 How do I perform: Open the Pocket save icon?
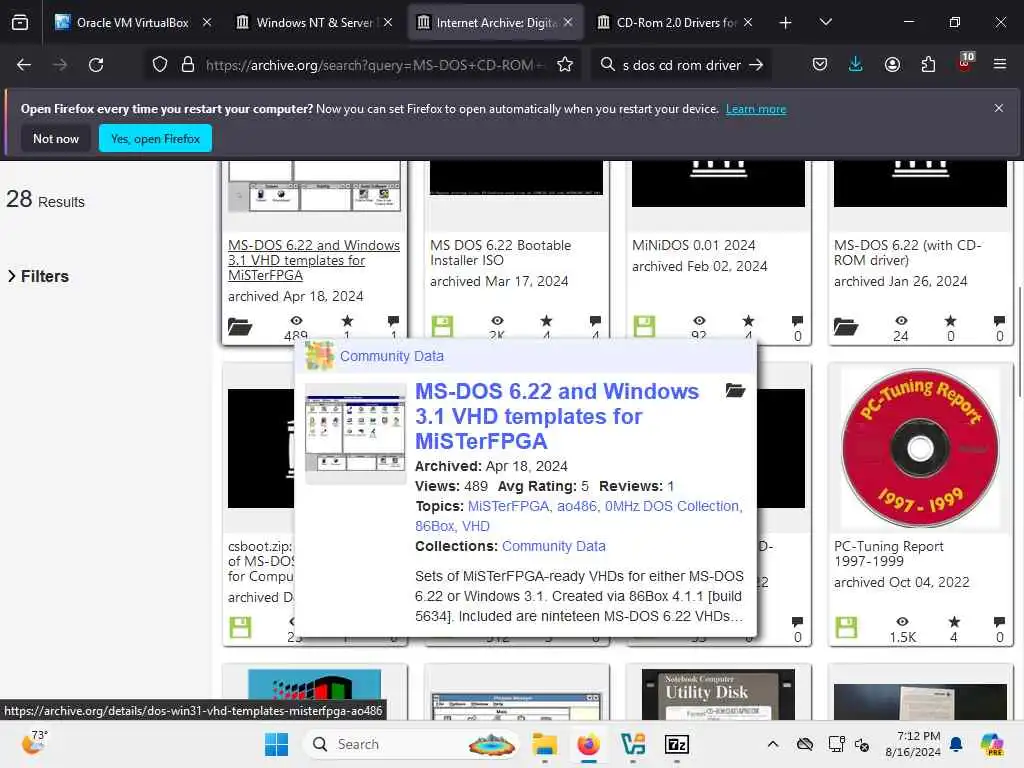820,65
